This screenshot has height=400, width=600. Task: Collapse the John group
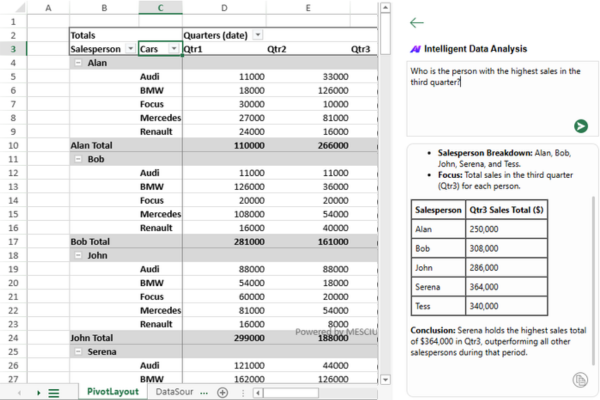click(78, 255)
